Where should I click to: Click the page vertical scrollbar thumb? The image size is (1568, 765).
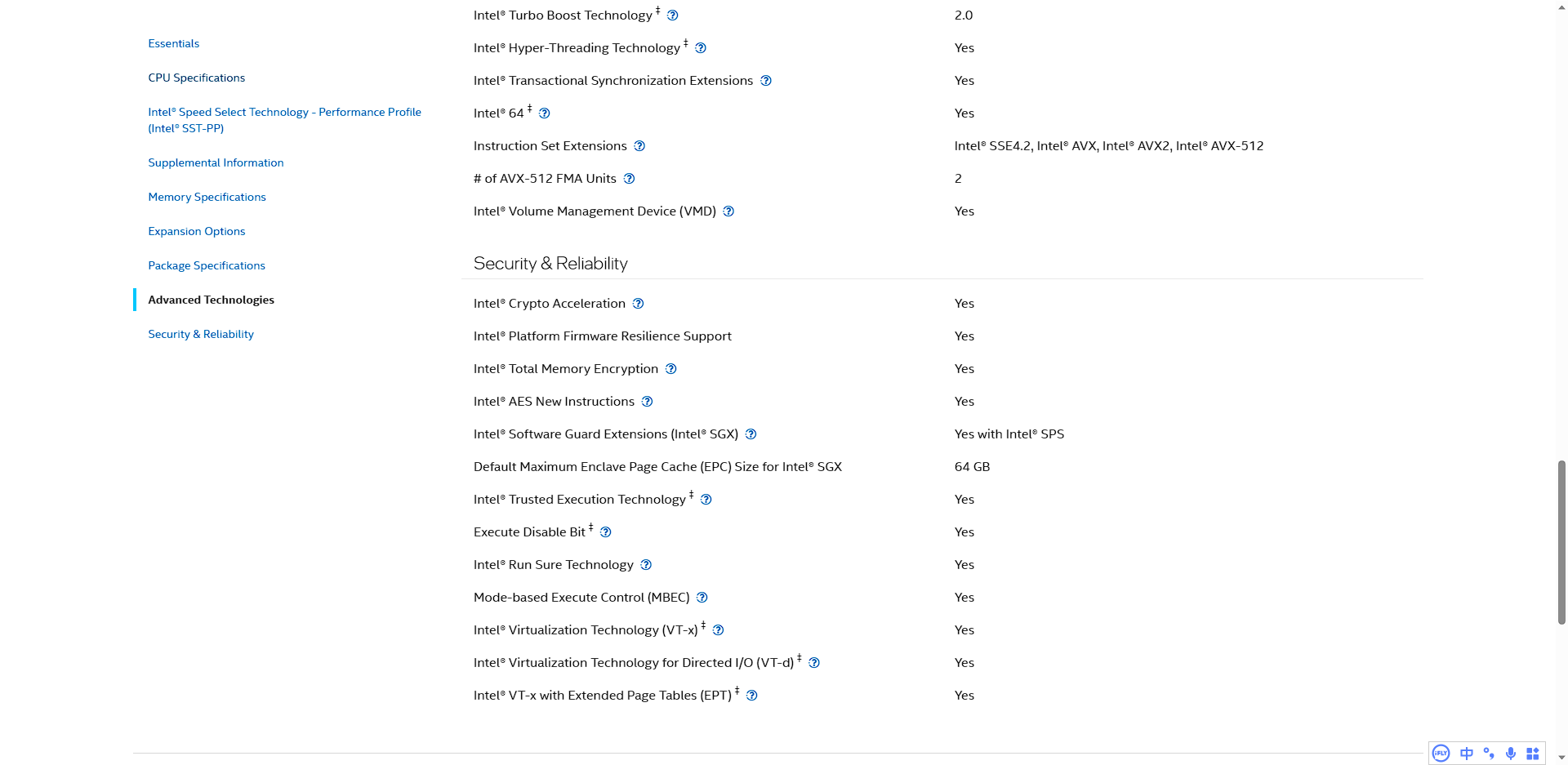pos(1561,542)
